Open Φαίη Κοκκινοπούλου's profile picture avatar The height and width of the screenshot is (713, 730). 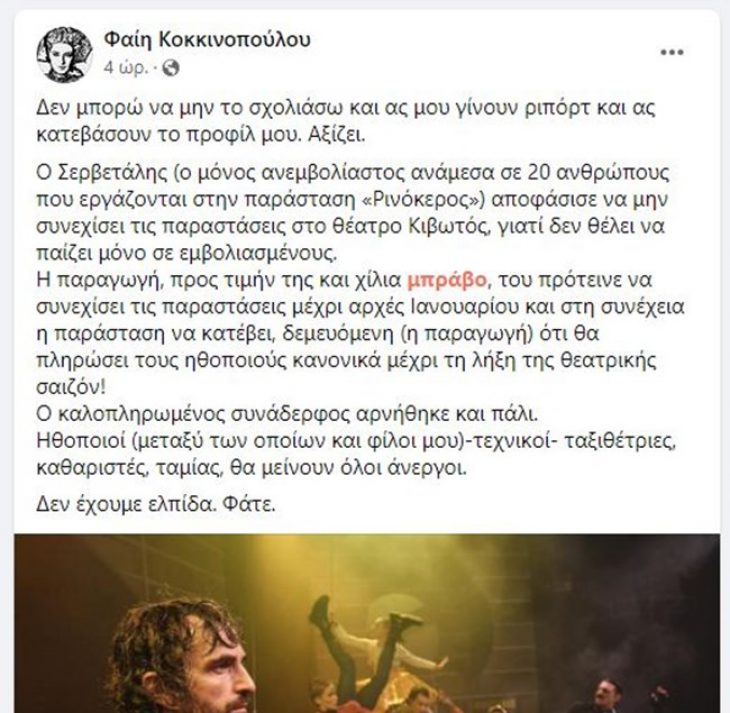click(64, 55)
